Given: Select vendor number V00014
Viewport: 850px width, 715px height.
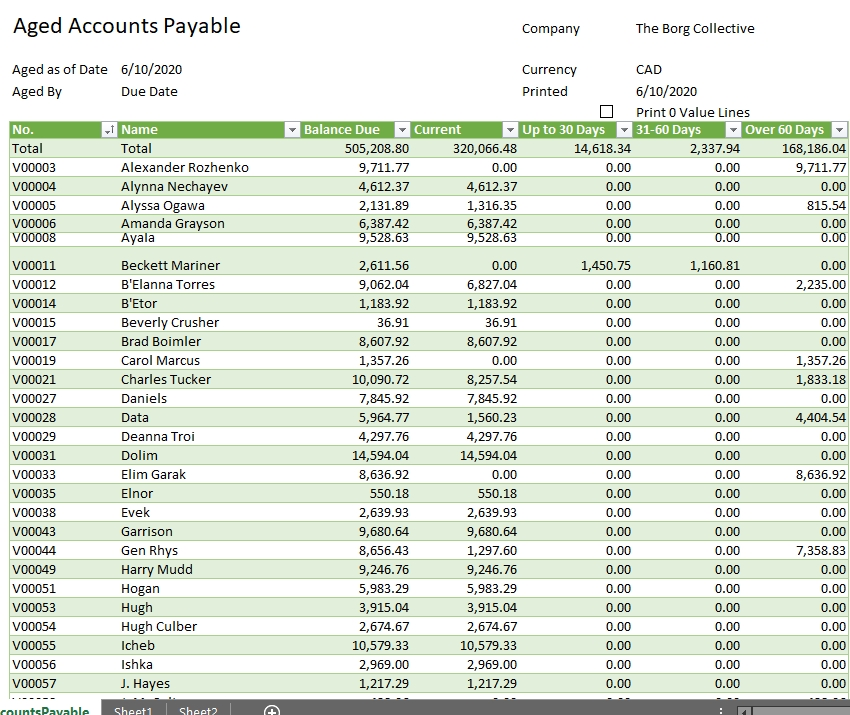Looking at the screenshot, I should [34, 304].
